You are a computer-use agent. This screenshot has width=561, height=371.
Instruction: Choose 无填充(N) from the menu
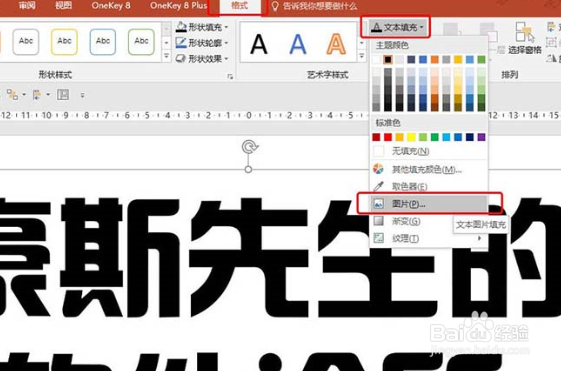tap(429, 151)
